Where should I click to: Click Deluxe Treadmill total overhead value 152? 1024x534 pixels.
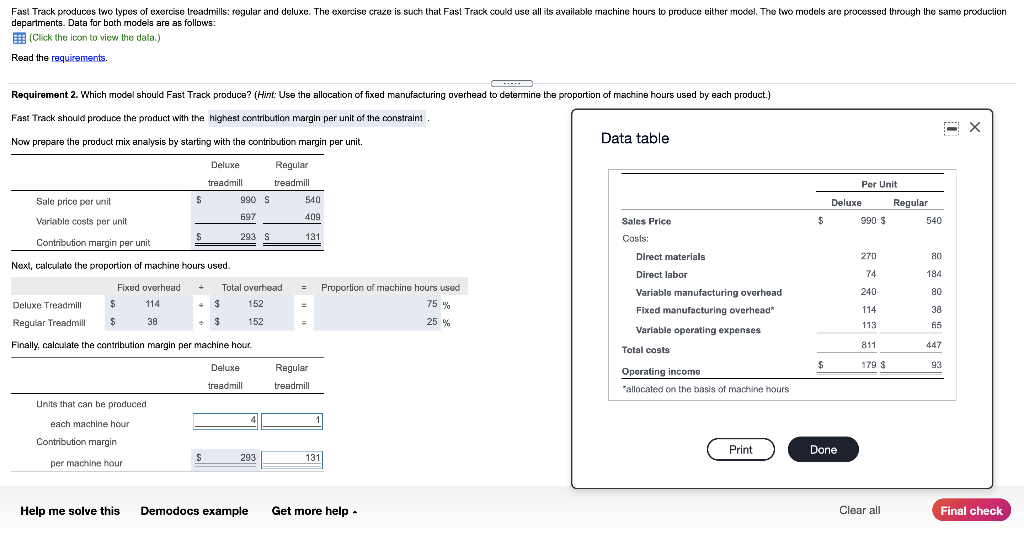(255, 304)
